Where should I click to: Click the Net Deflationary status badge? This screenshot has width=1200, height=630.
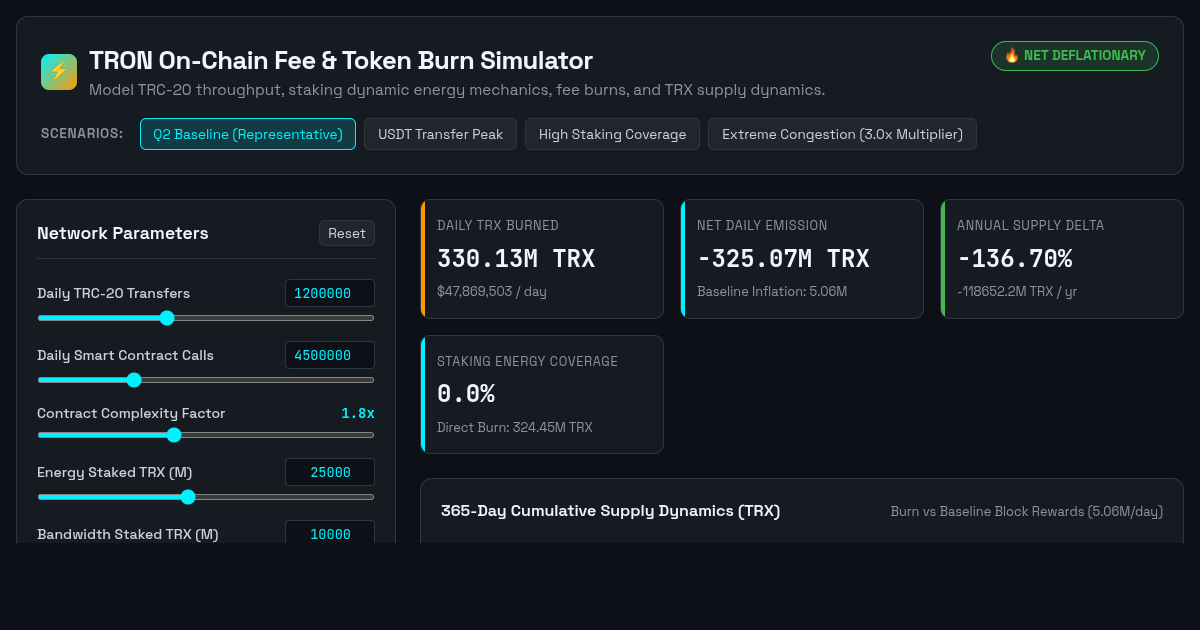(1075, 56)
